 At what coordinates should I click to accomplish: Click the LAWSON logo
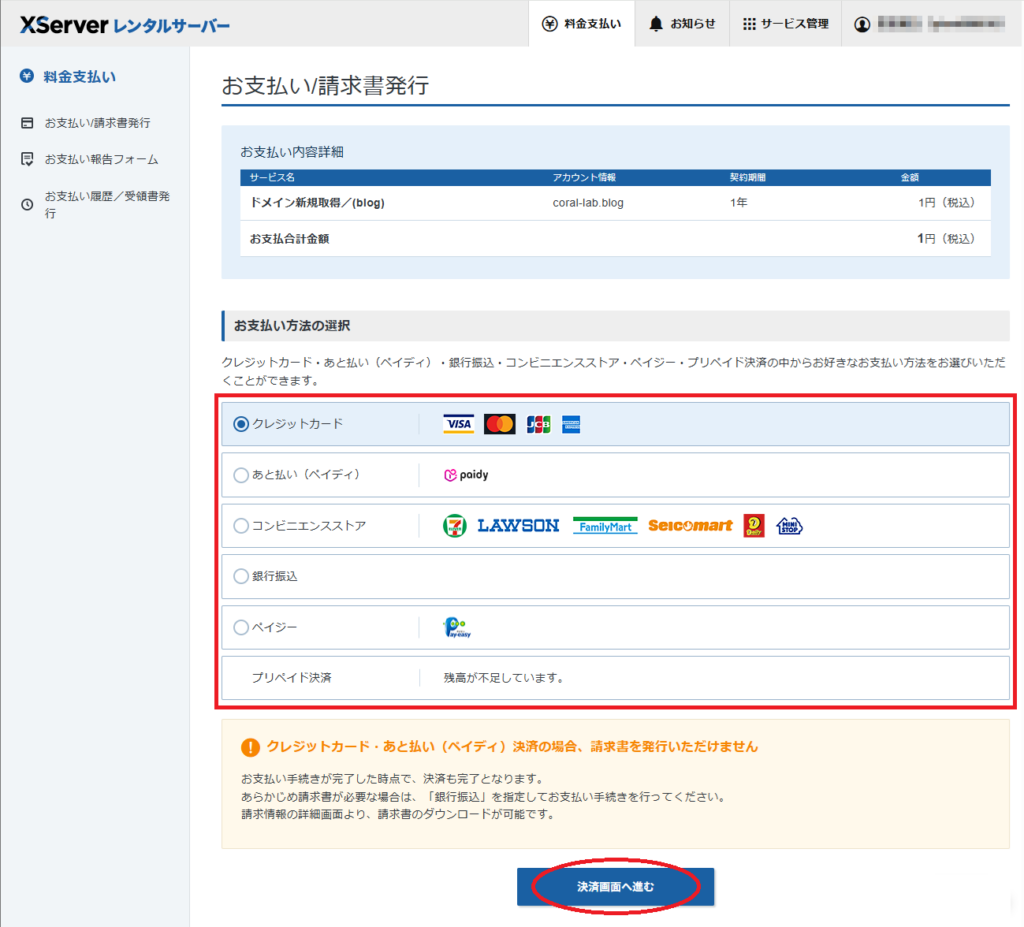[x=518, y=526]
